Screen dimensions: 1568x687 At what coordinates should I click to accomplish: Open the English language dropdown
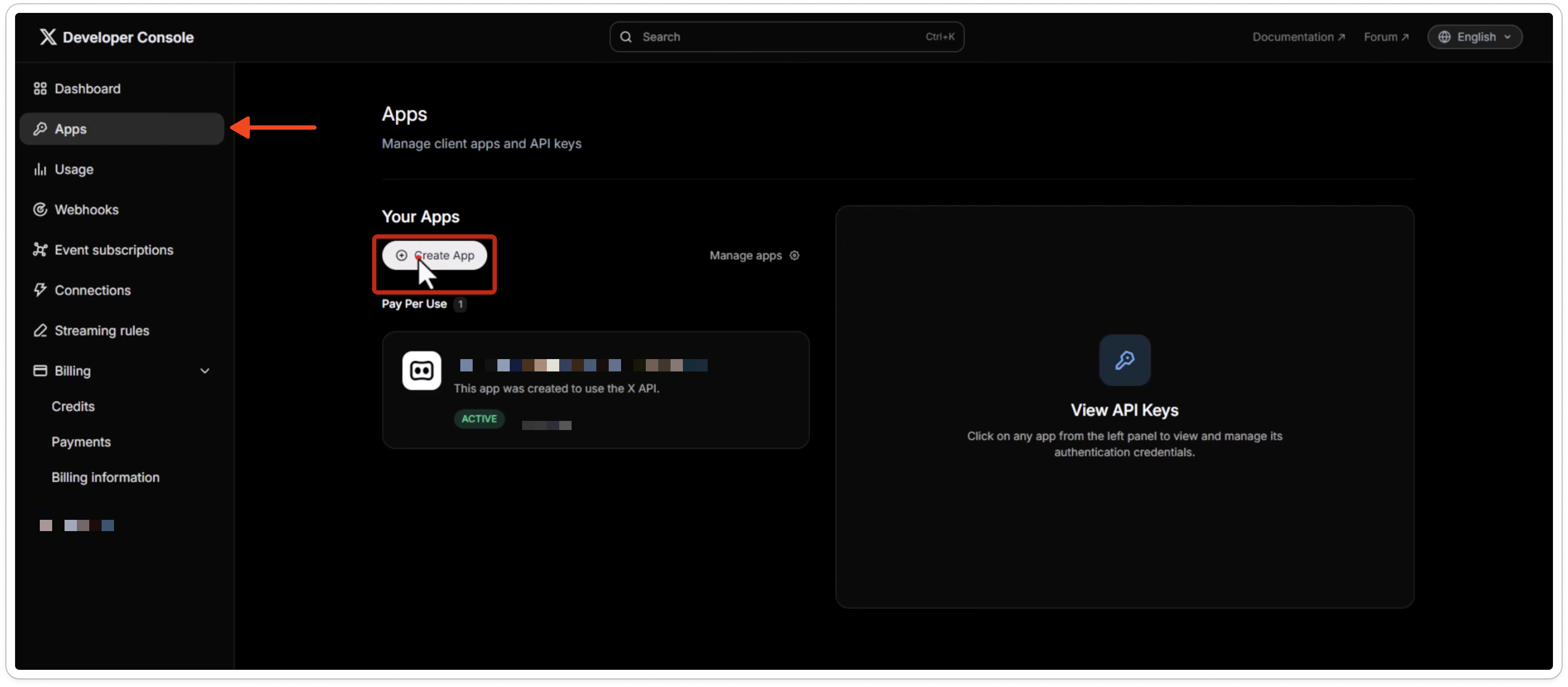[x=1475, y=37]
